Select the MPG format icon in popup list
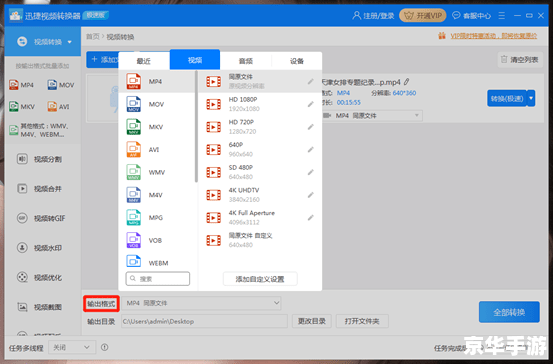 (x=134, y=218)
